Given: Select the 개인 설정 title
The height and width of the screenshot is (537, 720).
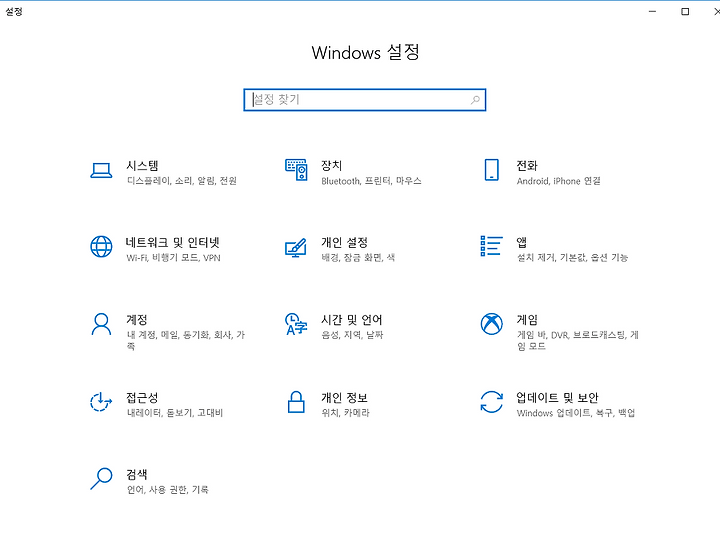Looking at the screenshot, I should 344,243.
